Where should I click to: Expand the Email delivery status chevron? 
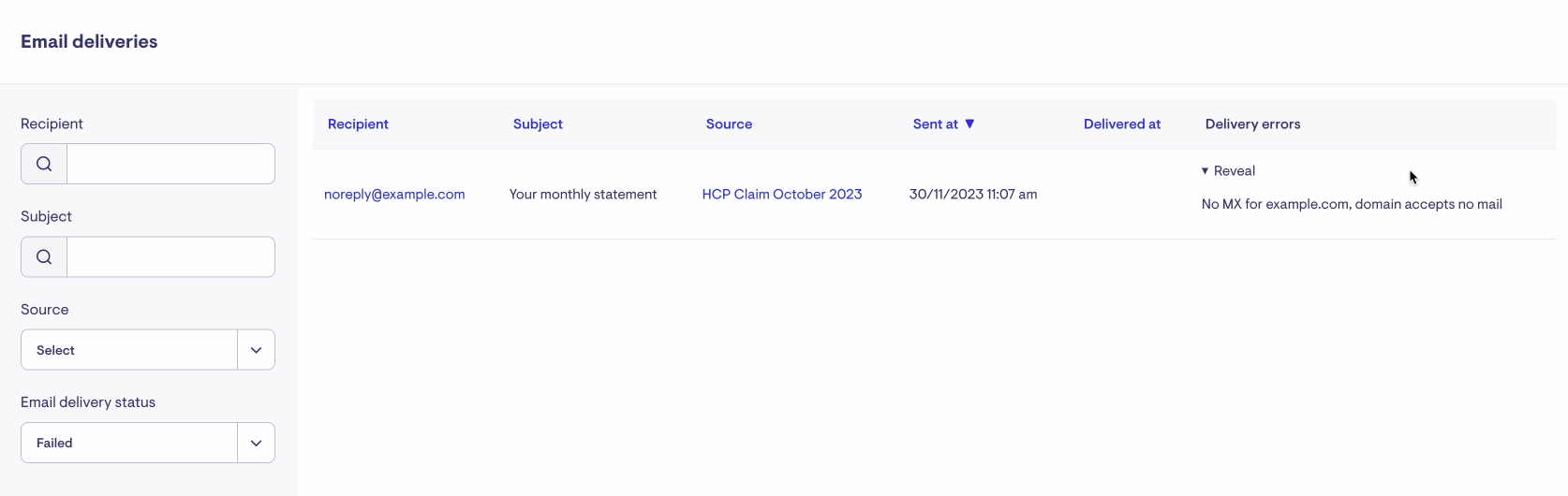point(256,443)
